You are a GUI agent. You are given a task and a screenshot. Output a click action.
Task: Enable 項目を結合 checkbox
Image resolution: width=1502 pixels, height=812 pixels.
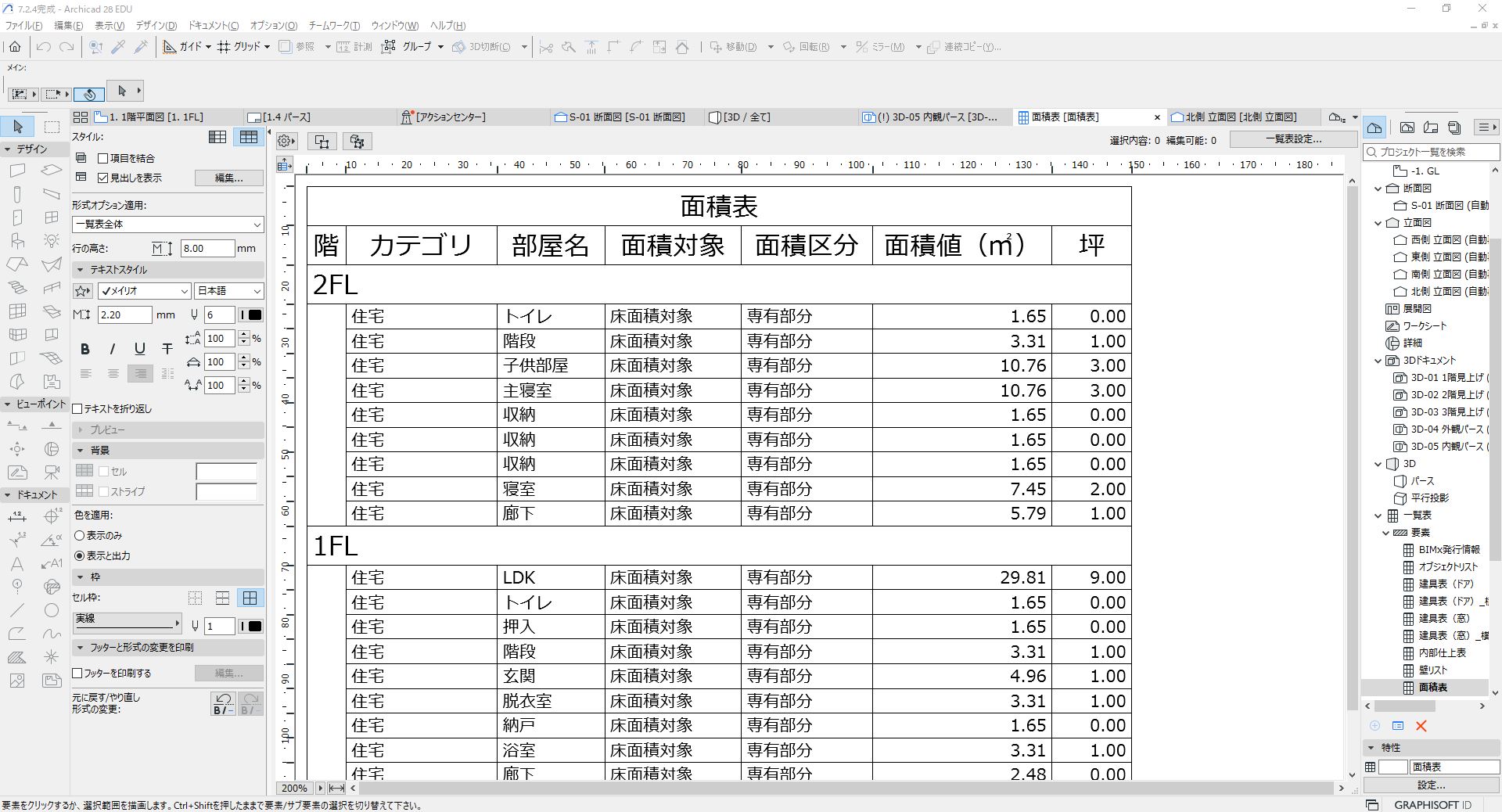click(102, 158)
